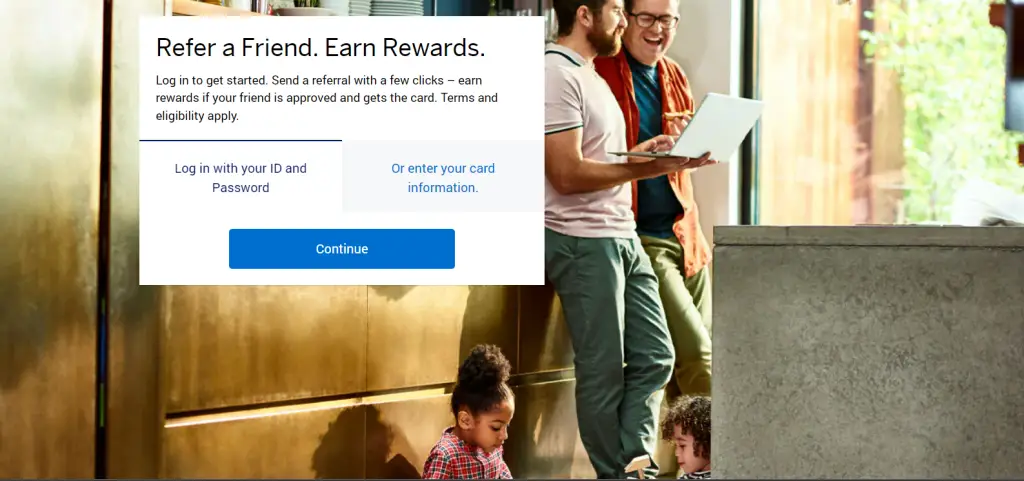The image size is (1024, 481).
Task: Click the Terms and eligibility apply text
Action: click(327, 107)
